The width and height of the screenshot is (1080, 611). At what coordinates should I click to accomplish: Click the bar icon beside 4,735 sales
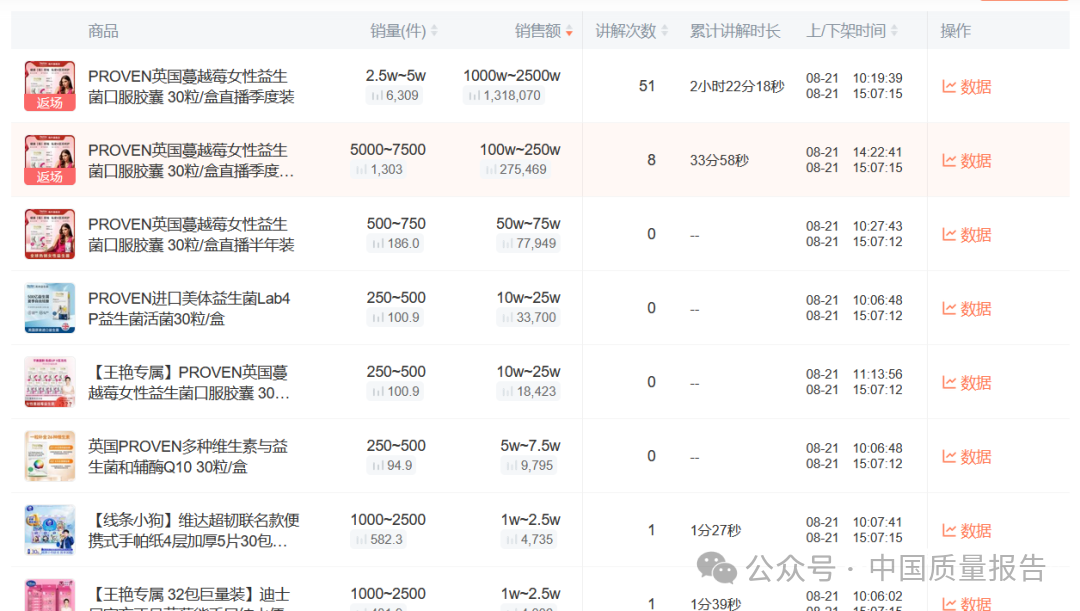(x=510, y=540)
